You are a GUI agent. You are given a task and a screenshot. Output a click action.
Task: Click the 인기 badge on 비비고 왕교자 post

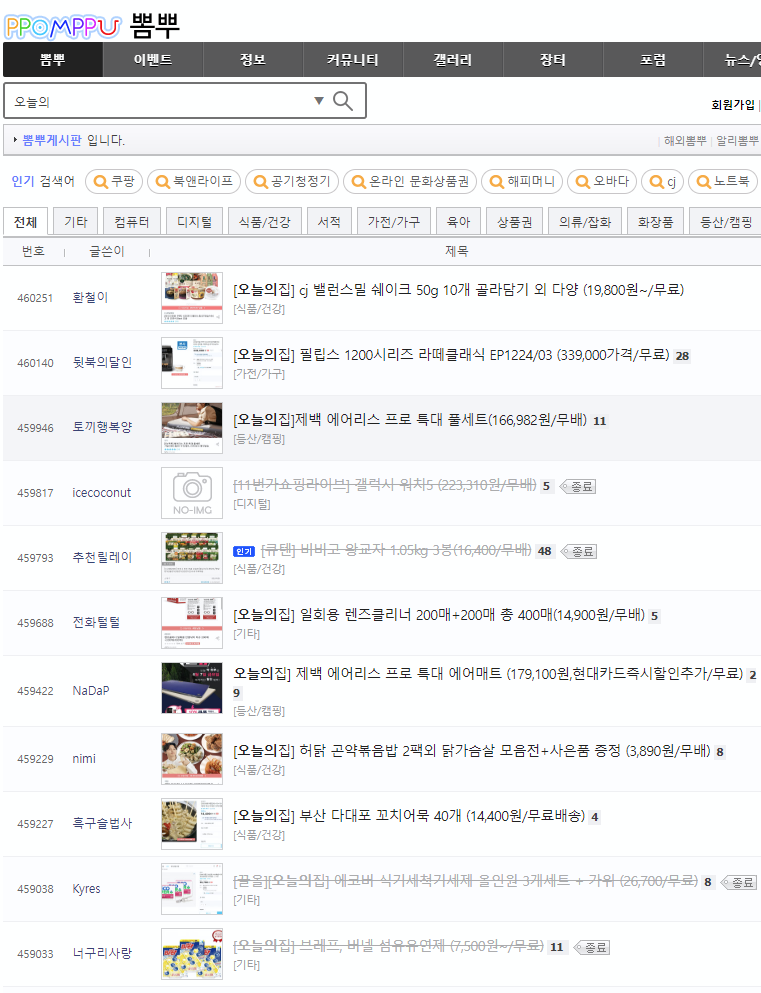click(244, 551)
